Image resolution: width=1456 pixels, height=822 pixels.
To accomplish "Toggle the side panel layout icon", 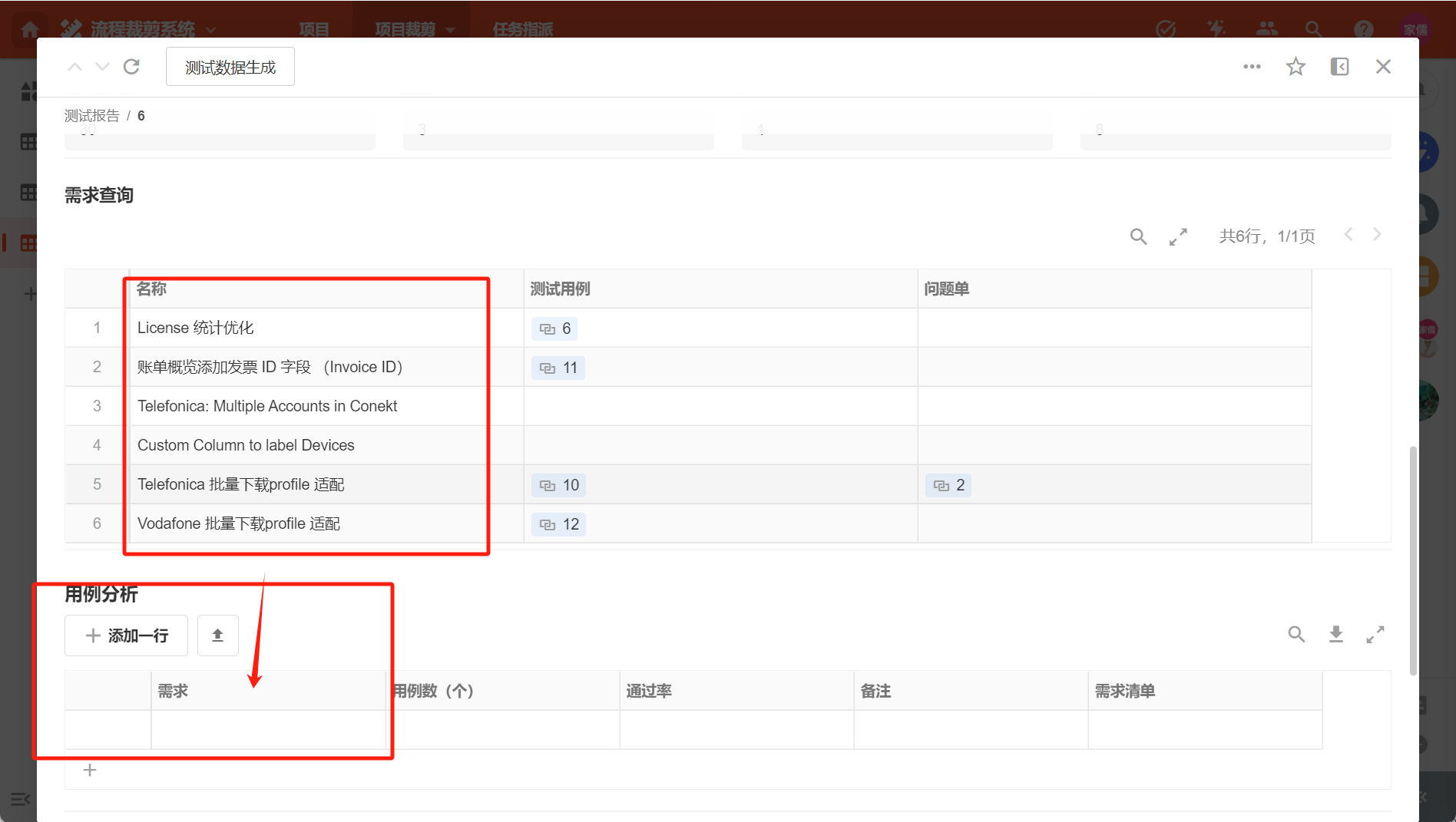I will pyautogui.click(x=1339, y=67).
